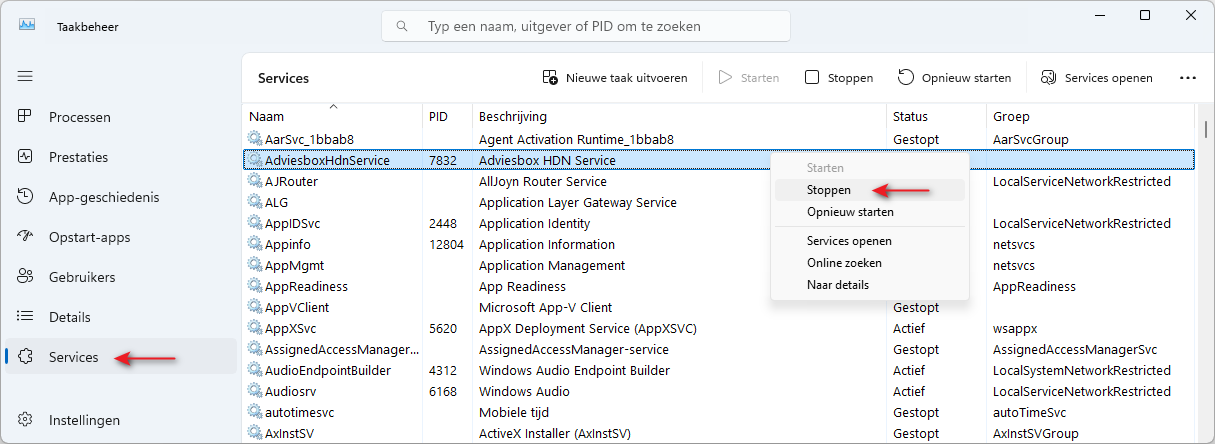Choose Stoppen in the context menu
Image resolution: width=1215 pixels, height=444 pixels.
(870, 189)
